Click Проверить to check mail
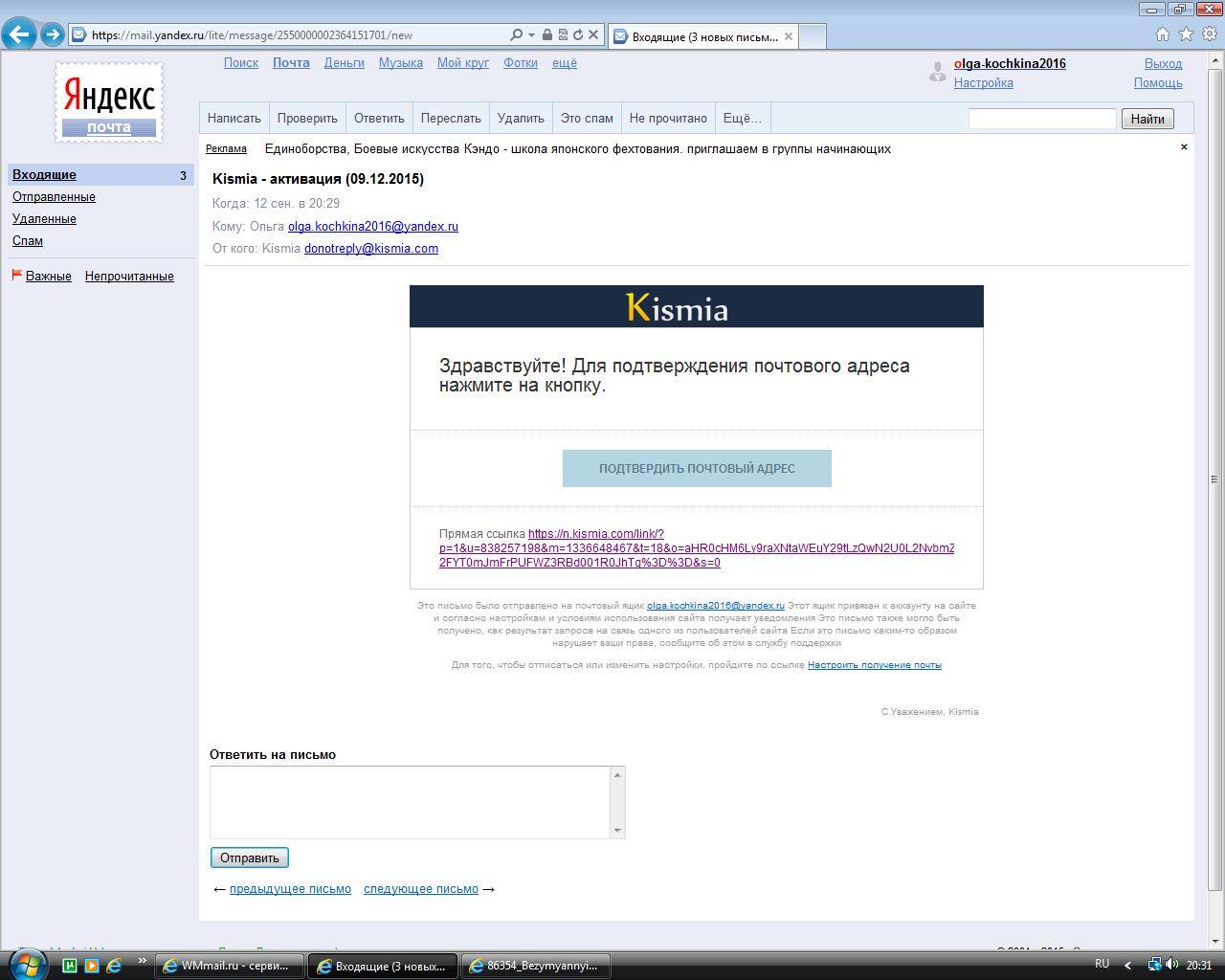 point(307,118)
